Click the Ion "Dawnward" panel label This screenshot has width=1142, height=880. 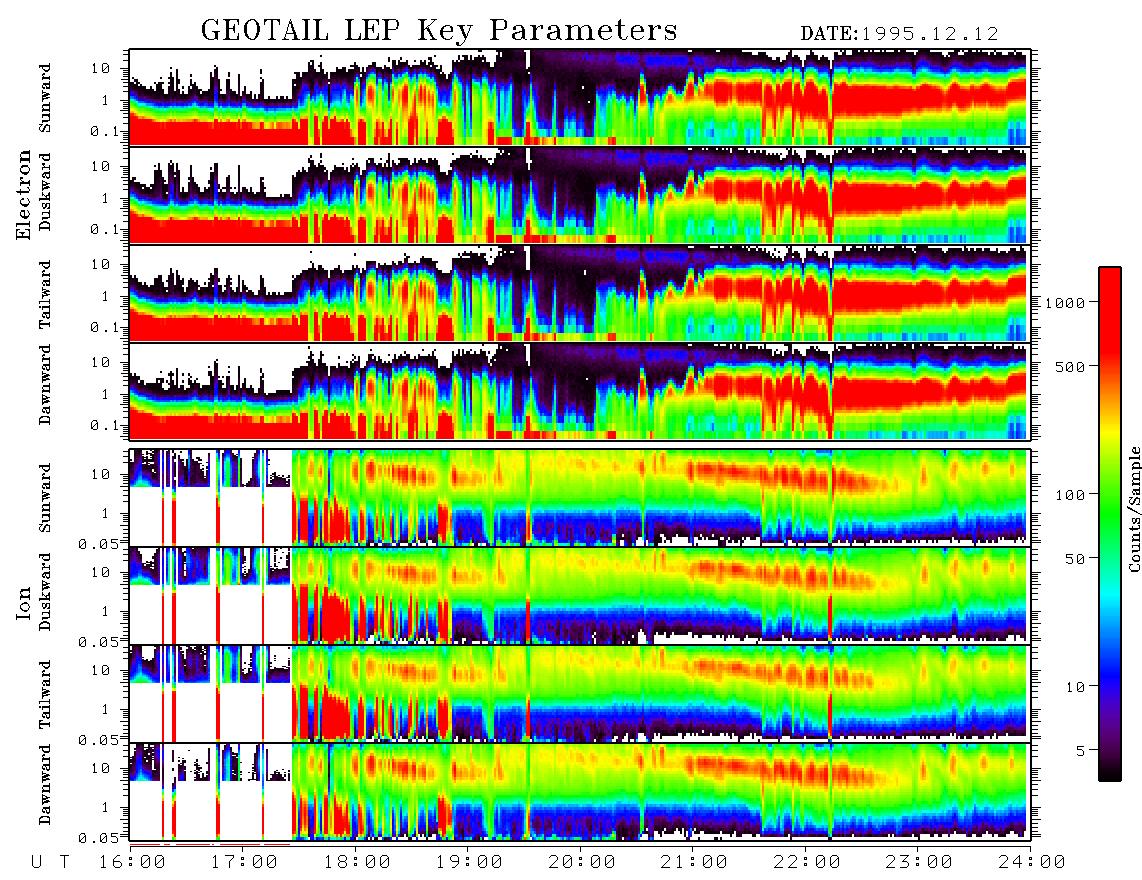click(45, 785)
